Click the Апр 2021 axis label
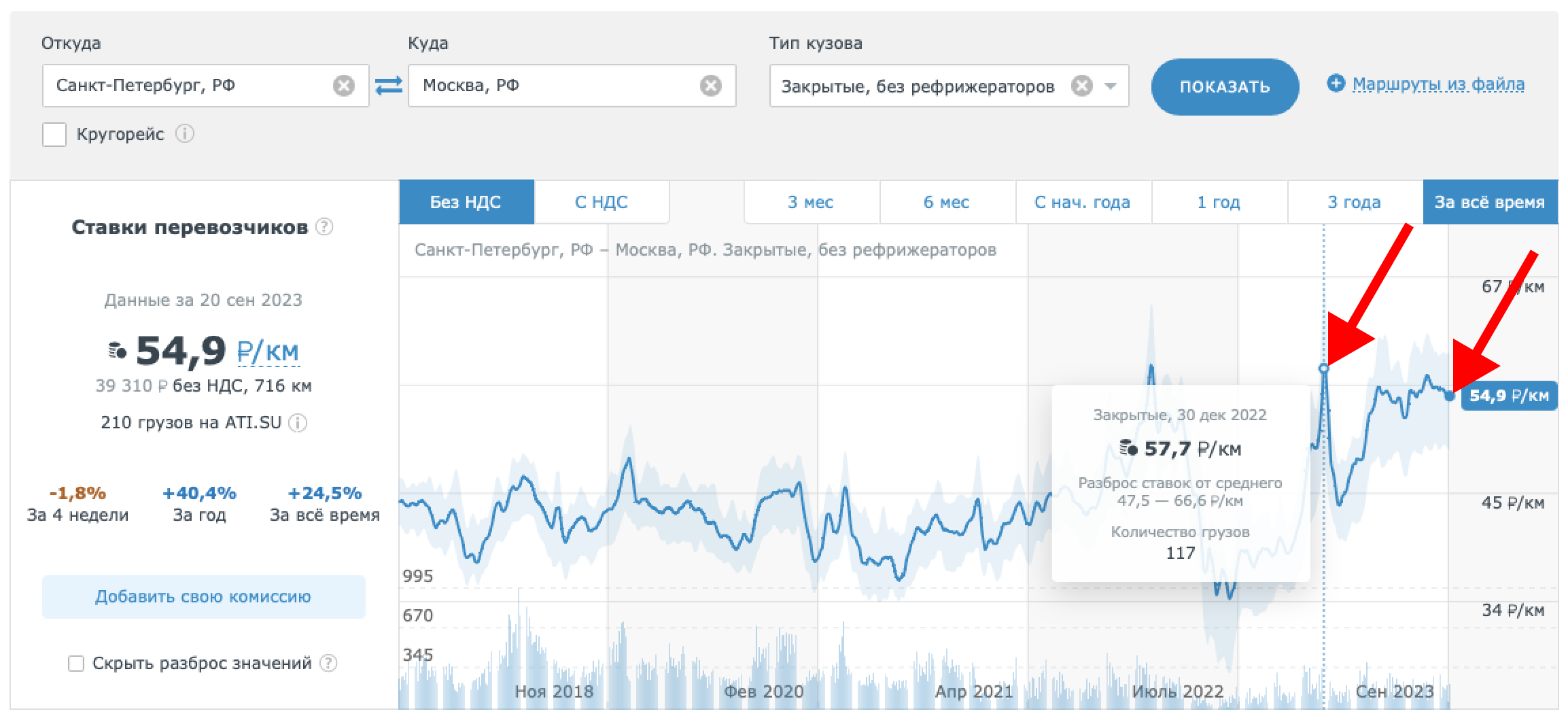 click(974, 692)
